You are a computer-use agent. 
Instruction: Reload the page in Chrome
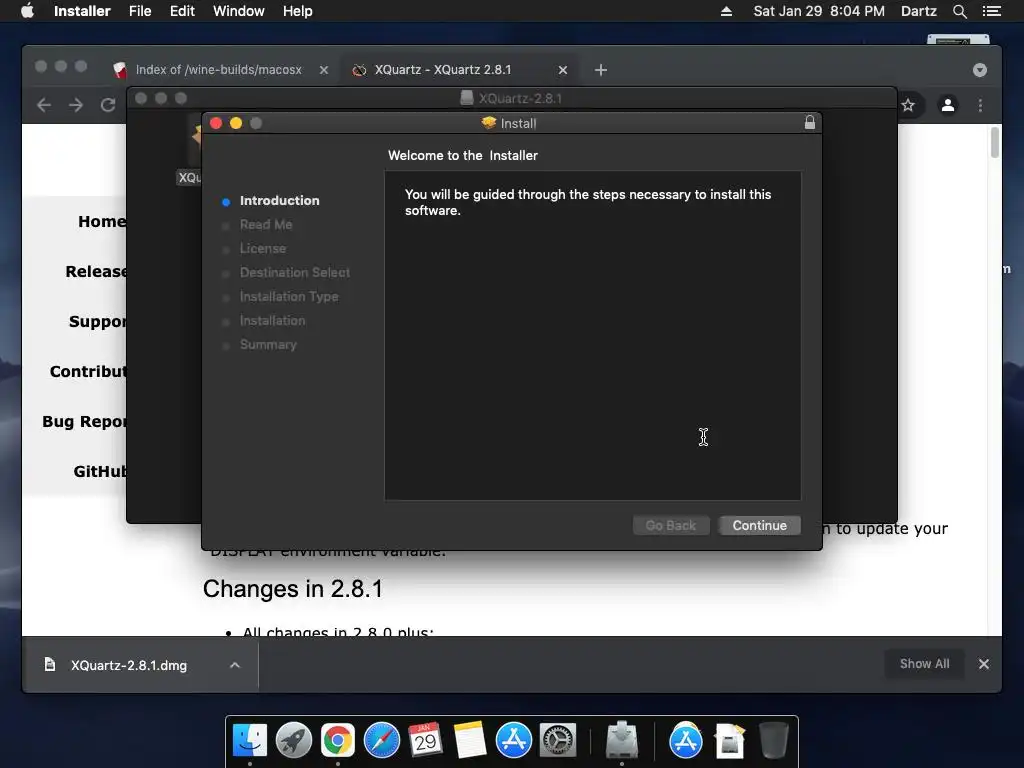point(108,105)
